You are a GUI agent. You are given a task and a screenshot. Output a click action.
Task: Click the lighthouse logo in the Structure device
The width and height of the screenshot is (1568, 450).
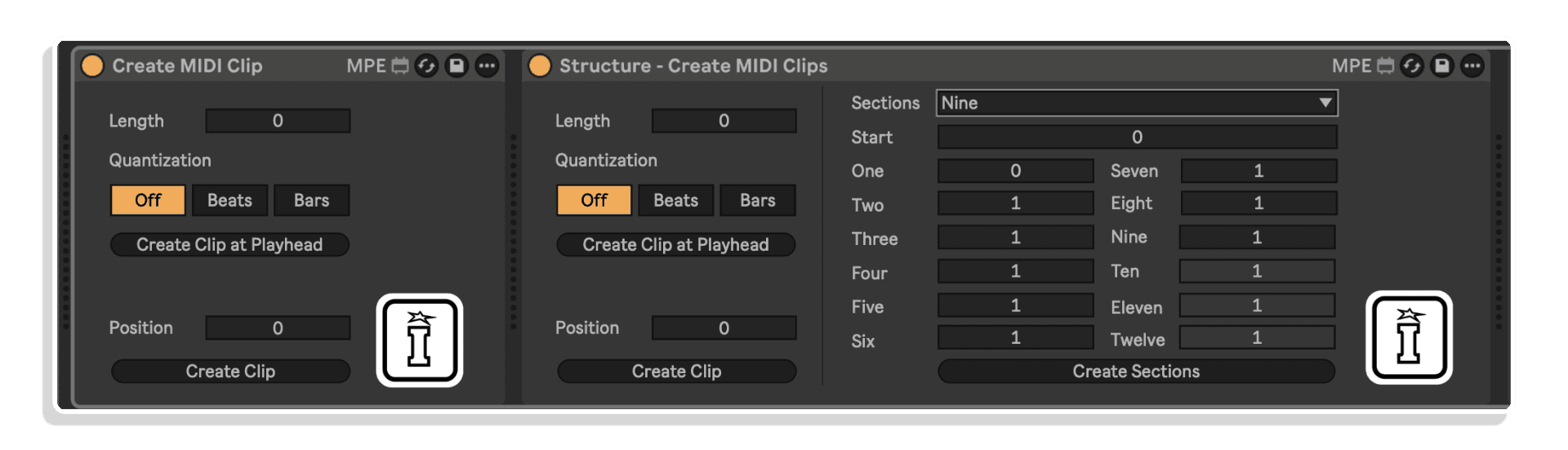click(1409, 337)
